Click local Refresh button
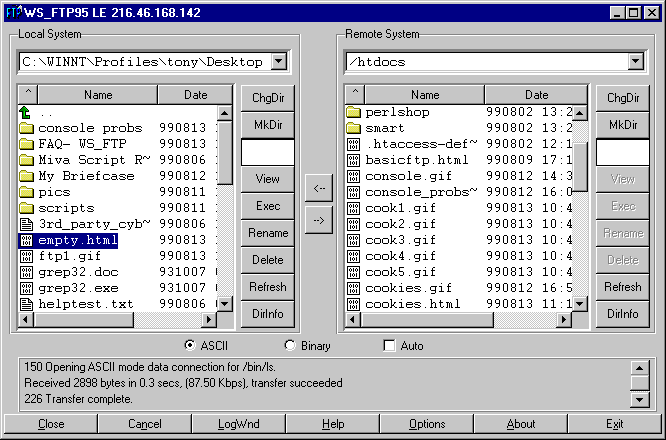666x440 pixels. [268, 287]
